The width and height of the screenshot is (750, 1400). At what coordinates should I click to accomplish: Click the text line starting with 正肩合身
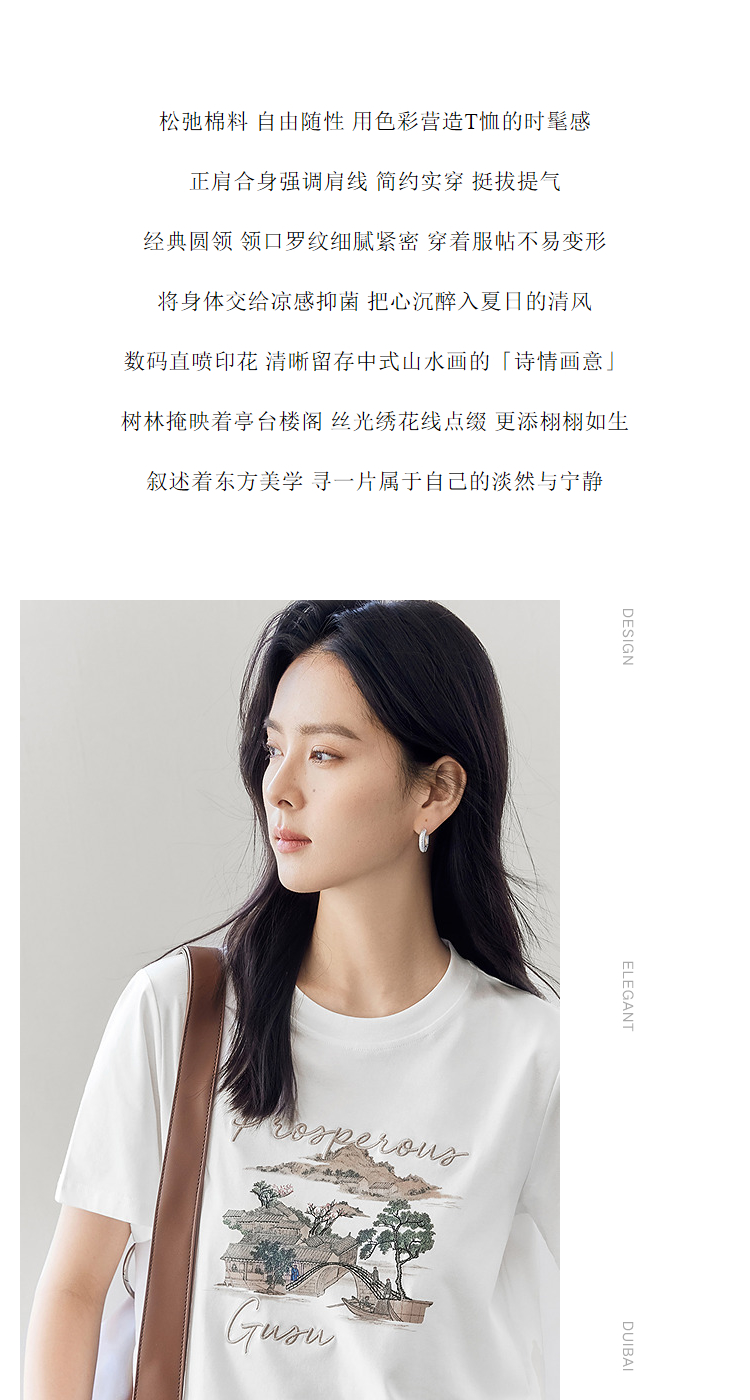click(375, 182)
